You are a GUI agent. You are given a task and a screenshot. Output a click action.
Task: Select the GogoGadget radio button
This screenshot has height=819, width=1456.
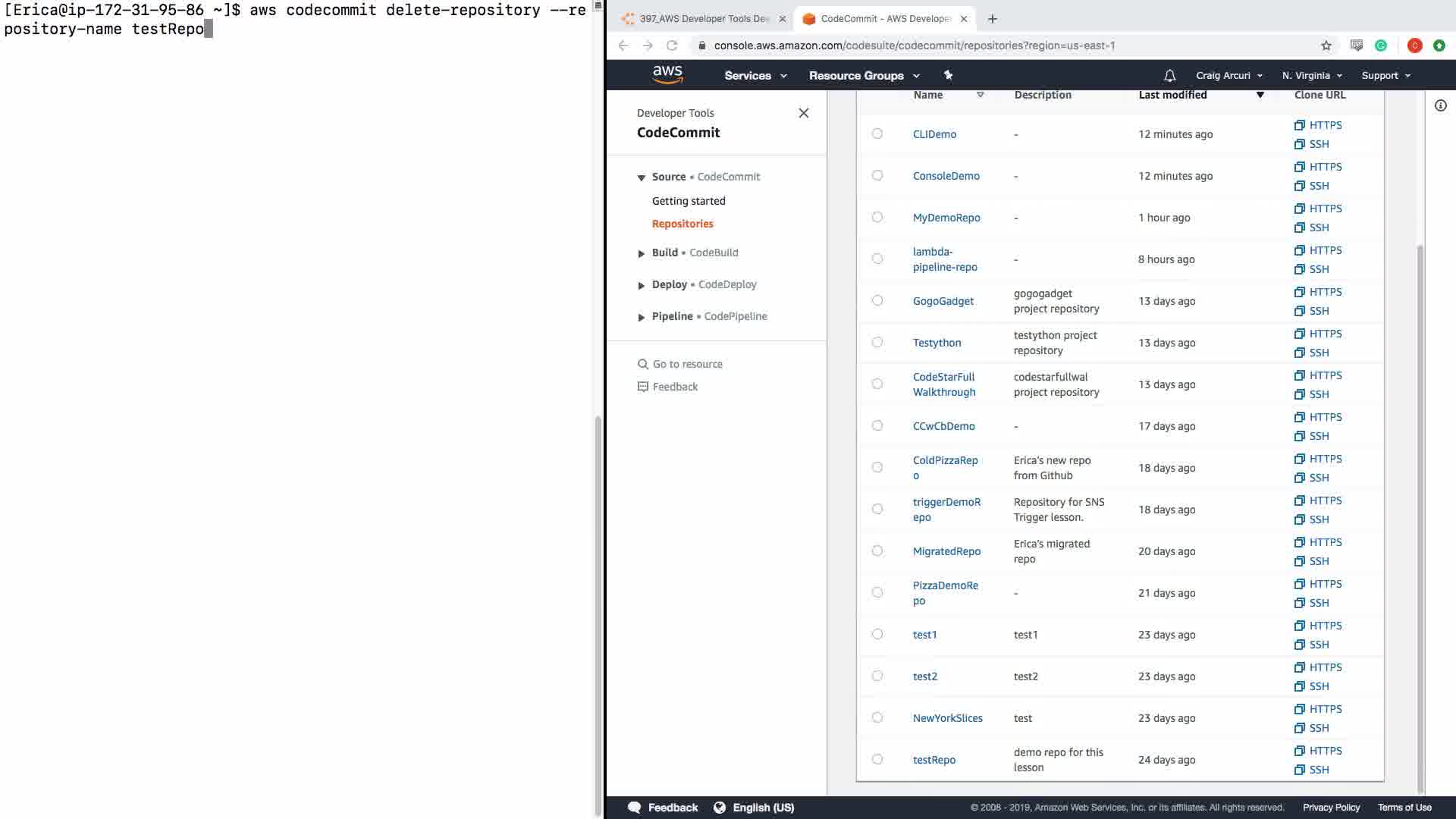(877, 300)
